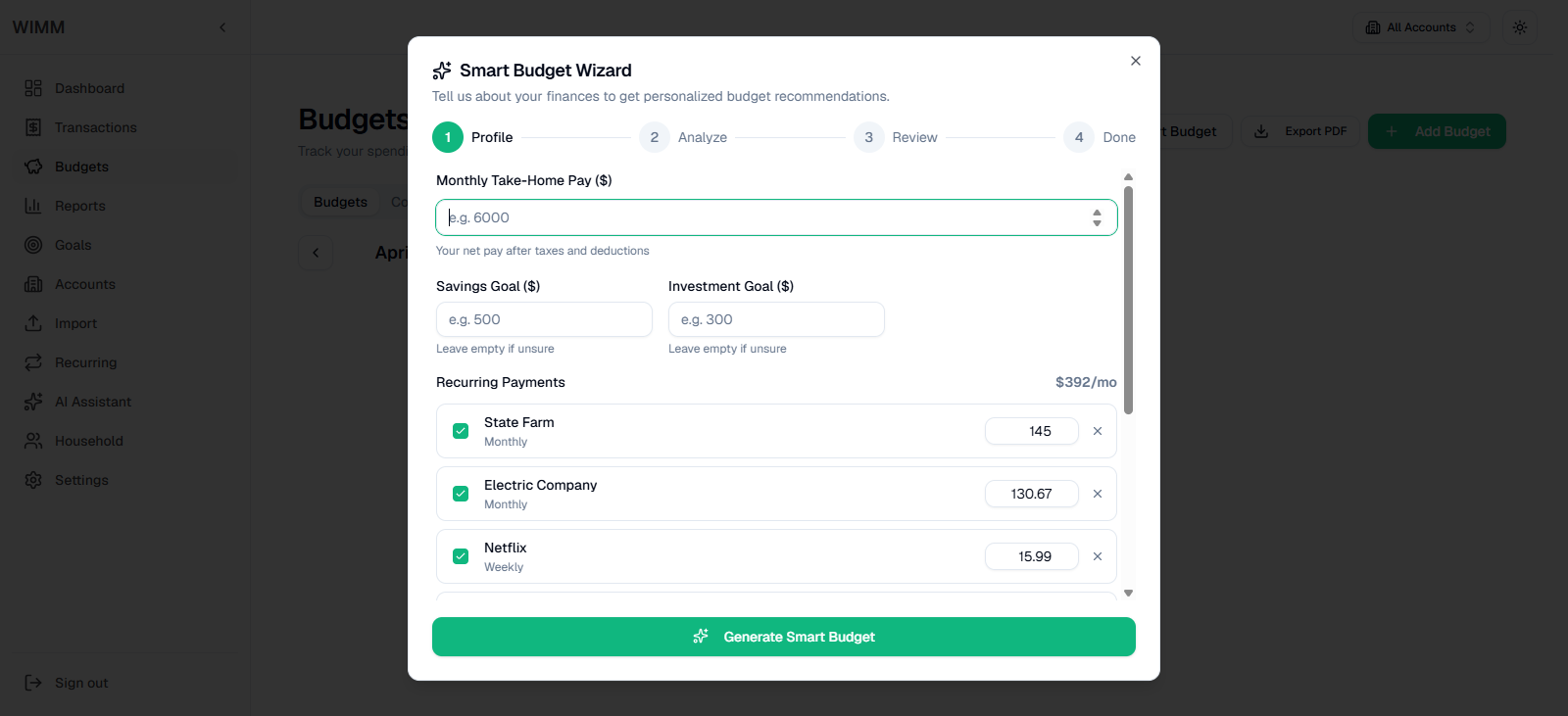The height and width of the screenshot is (716, 1568).
Task: Edit the Electric Company amount 130.67
Action: point(1032,494)
